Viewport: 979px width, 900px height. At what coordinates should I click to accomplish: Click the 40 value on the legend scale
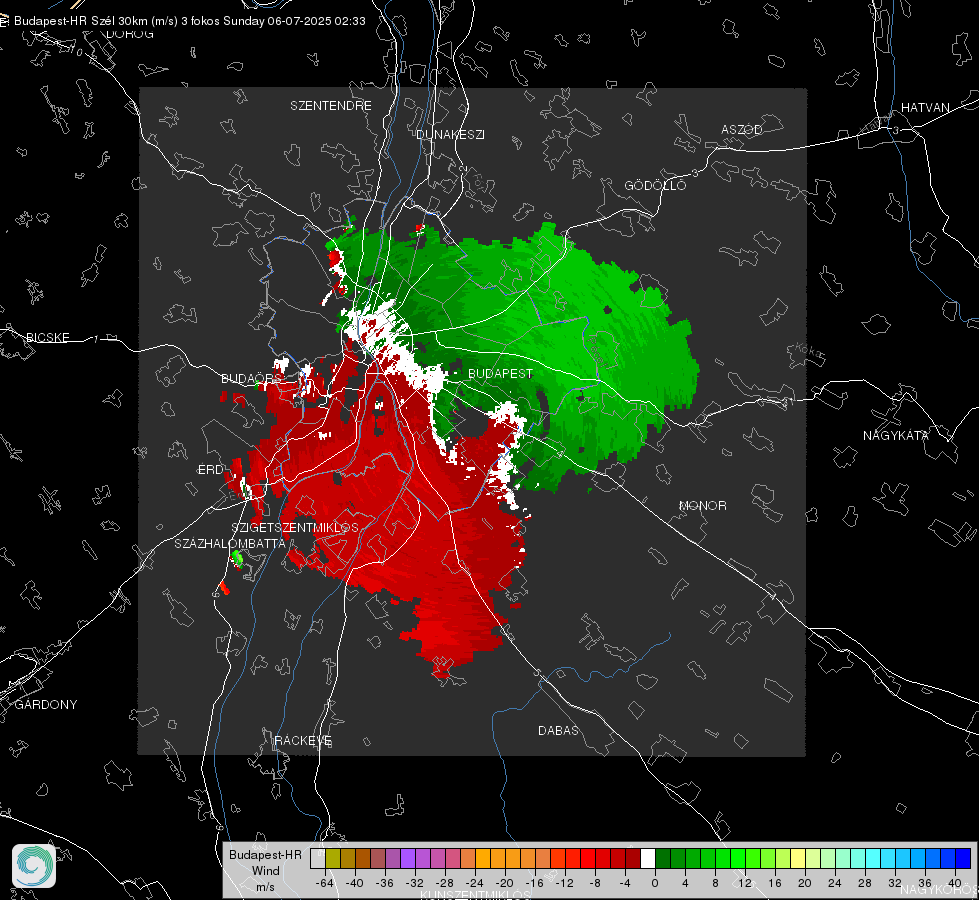coord(955,883)
